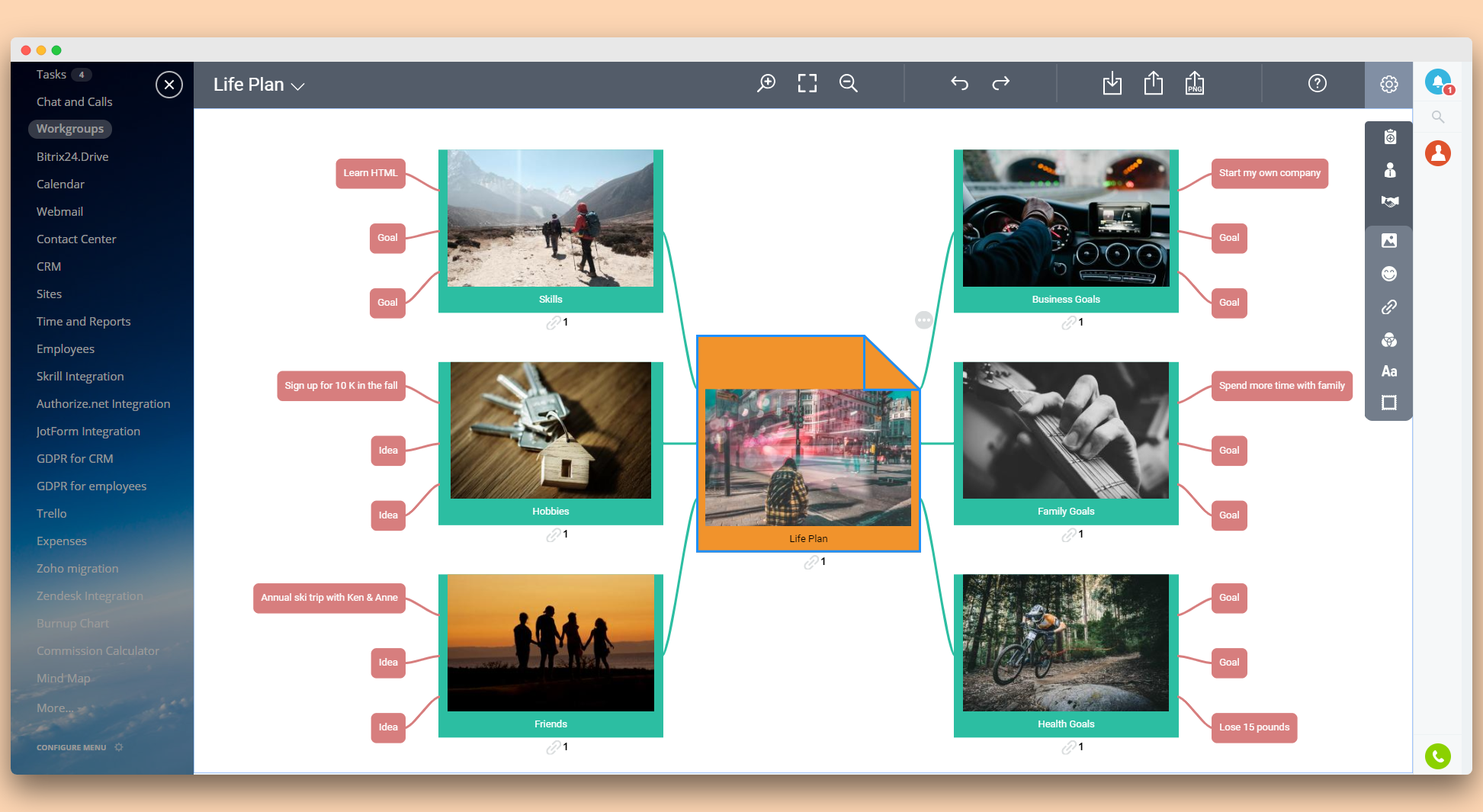Expand the Life Plan title dropdown
The height and width of the screenshot is (812, 1483).
(298, 86)
